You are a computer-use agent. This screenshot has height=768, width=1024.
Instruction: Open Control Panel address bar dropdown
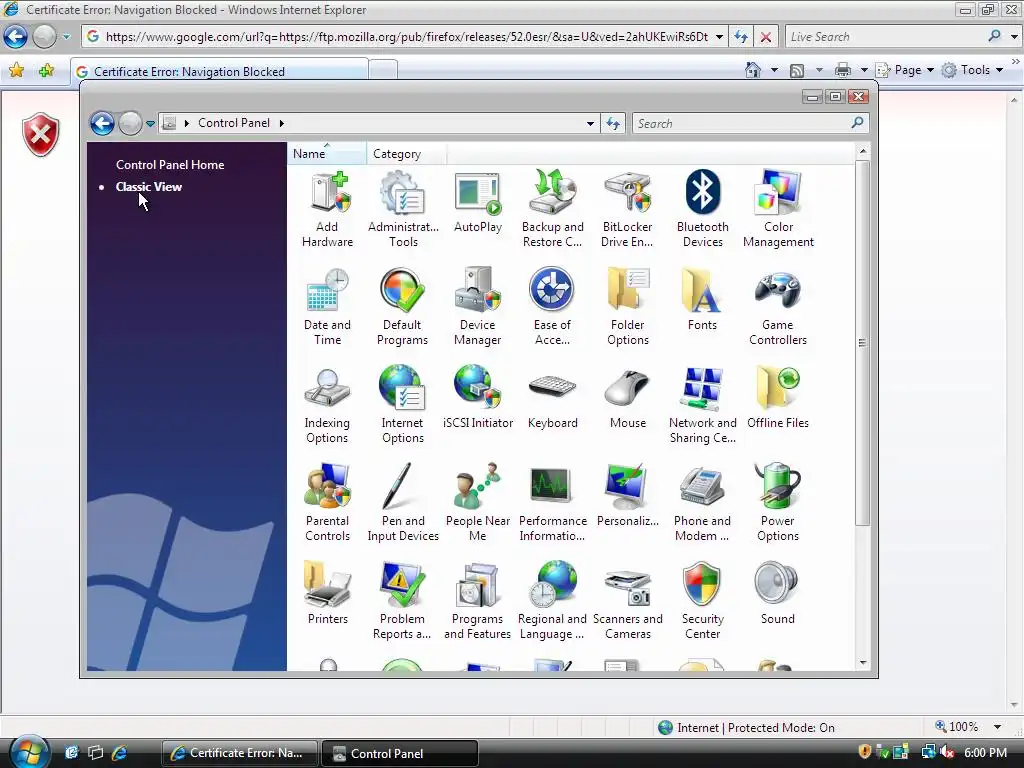point(590,123)
